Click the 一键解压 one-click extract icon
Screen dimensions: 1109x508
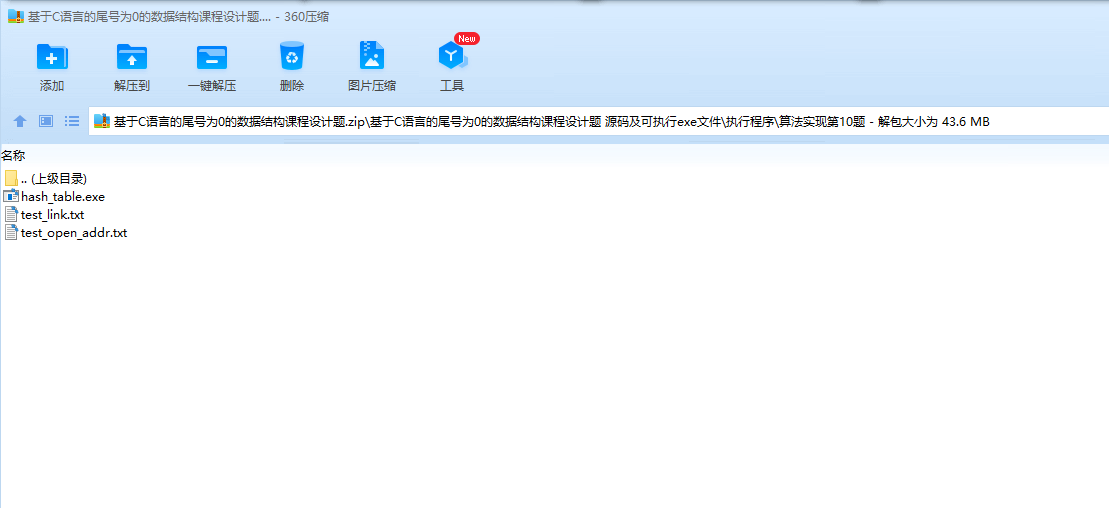211,57
